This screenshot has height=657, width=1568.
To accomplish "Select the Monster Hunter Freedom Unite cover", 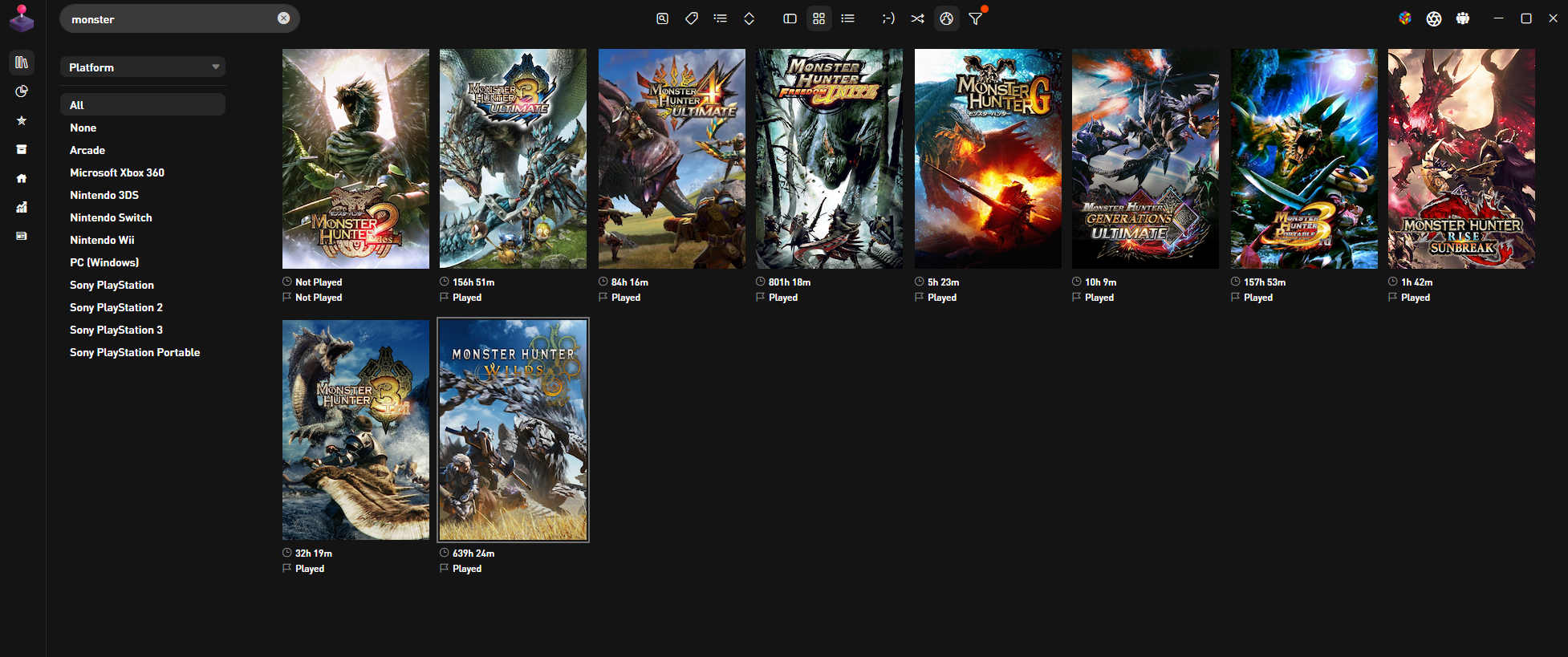I will pyautogui.click(x=829, y=159).
